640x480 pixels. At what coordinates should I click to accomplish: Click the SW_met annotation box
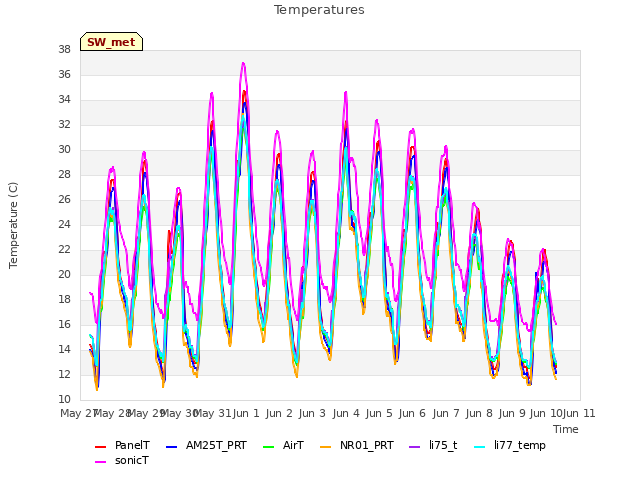111,42
